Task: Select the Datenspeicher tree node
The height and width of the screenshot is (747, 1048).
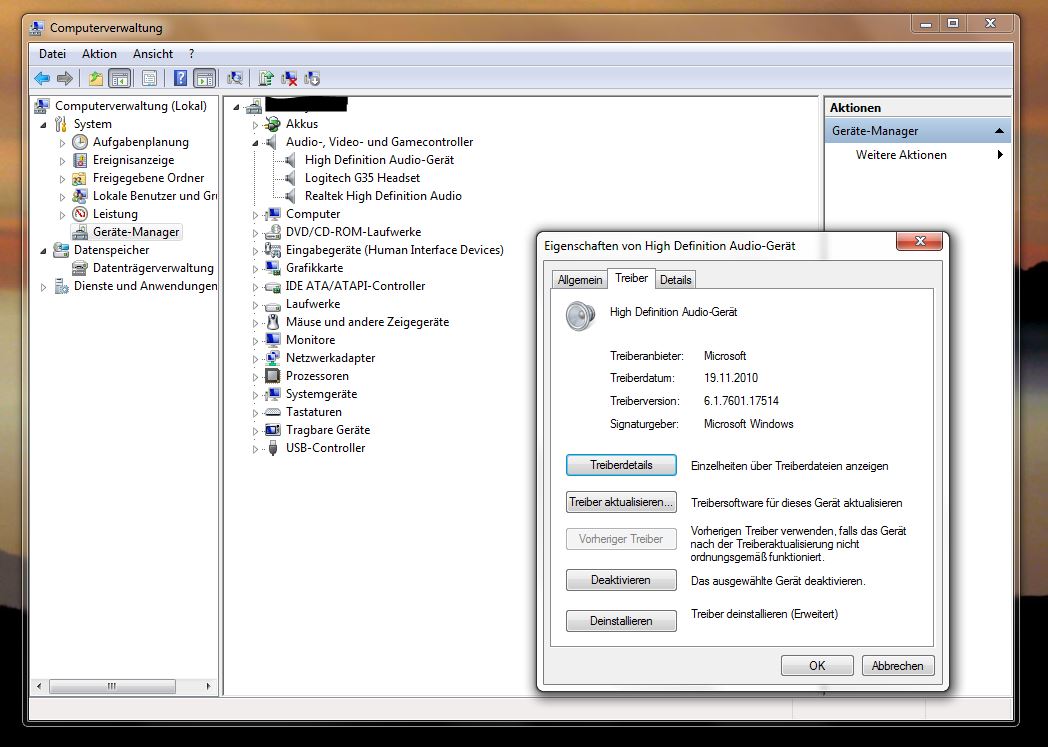Action: tap(112, 250)
